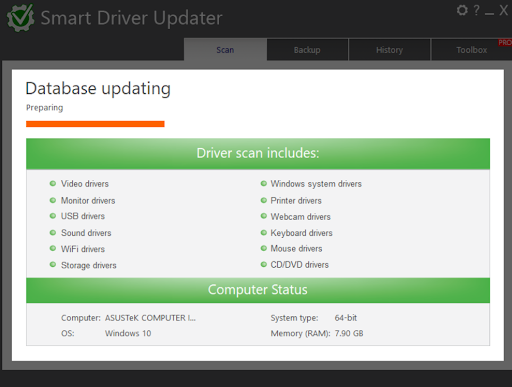Click the Smart Driver Updater gear logo
Image resolution: width=512 pixels, height=387 pixels.
pos(21,18)
